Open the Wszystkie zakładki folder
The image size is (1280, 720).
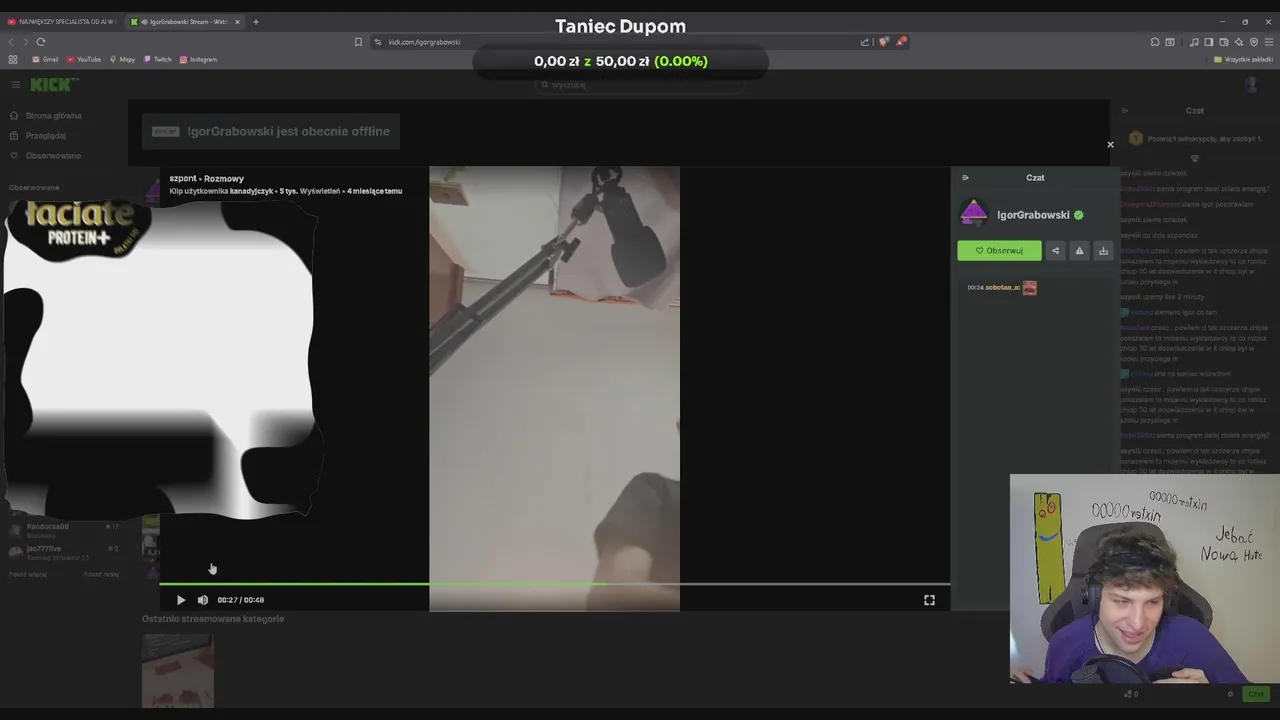pos(1243,60)
